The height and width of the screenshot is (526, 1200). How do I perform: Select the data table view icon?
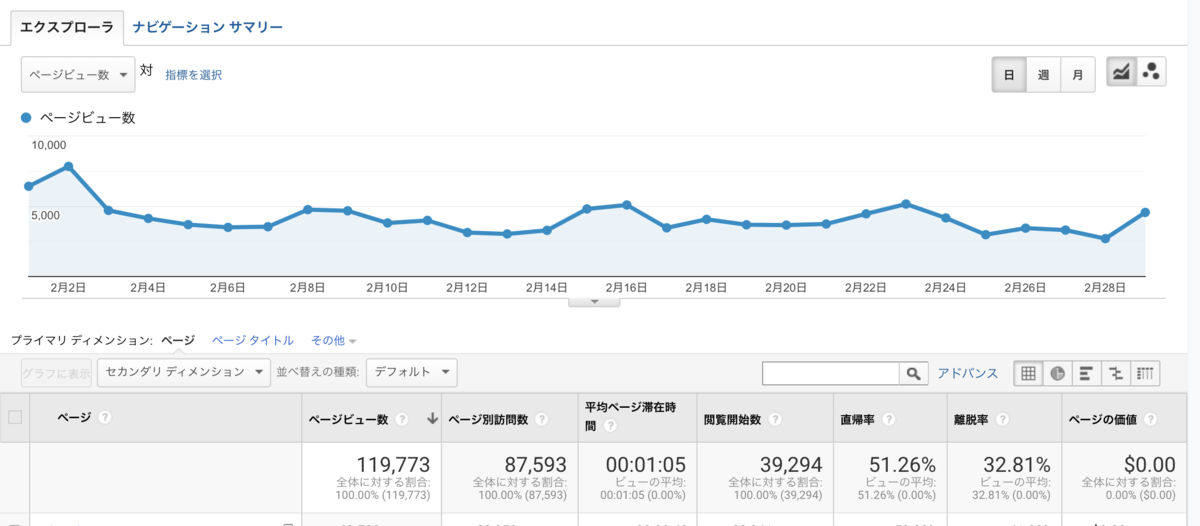1027,373
